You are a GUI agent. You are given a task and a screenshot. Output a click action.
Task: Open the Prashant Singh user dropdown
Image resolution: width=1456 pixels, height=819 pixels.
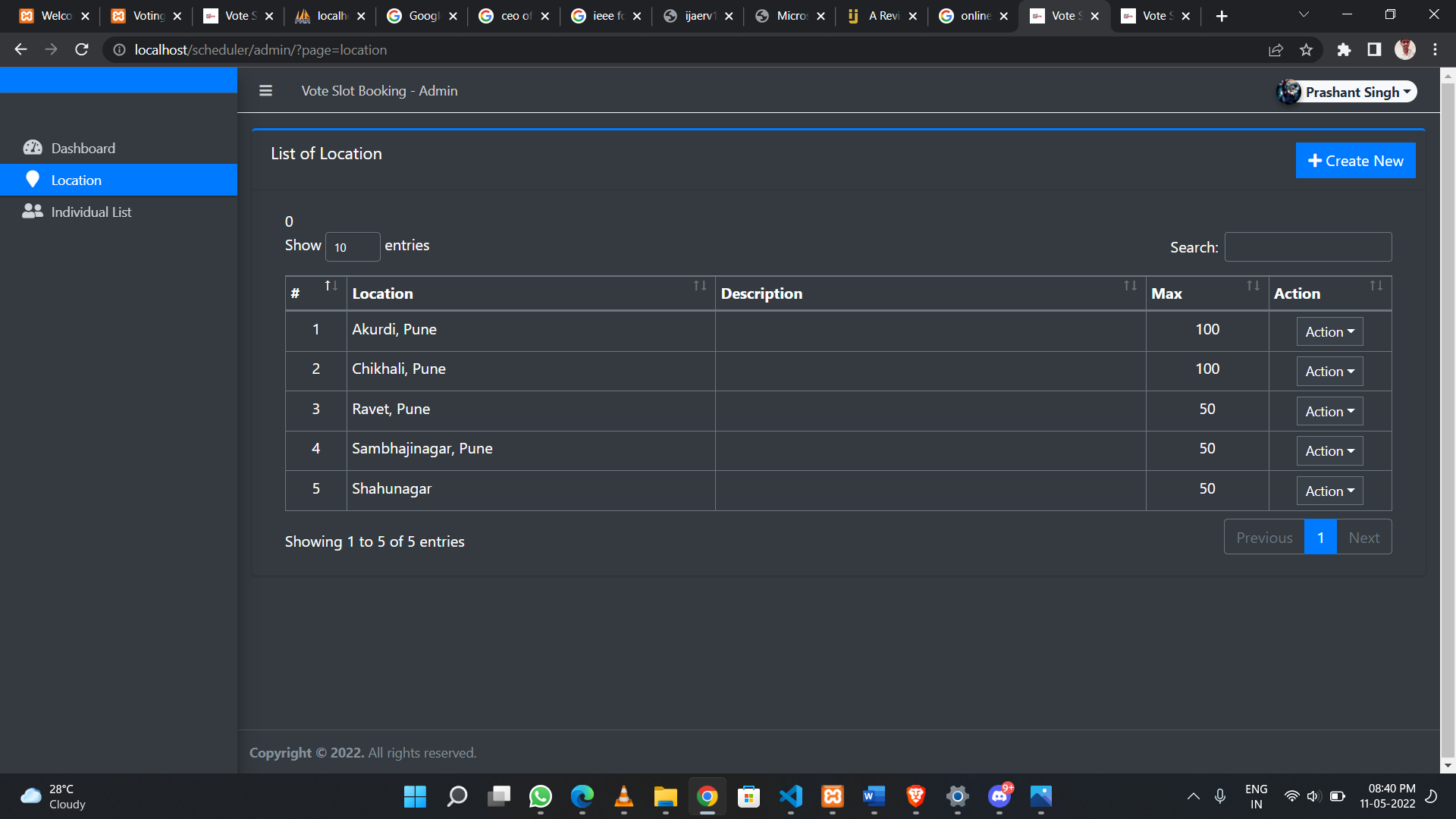1347,92
